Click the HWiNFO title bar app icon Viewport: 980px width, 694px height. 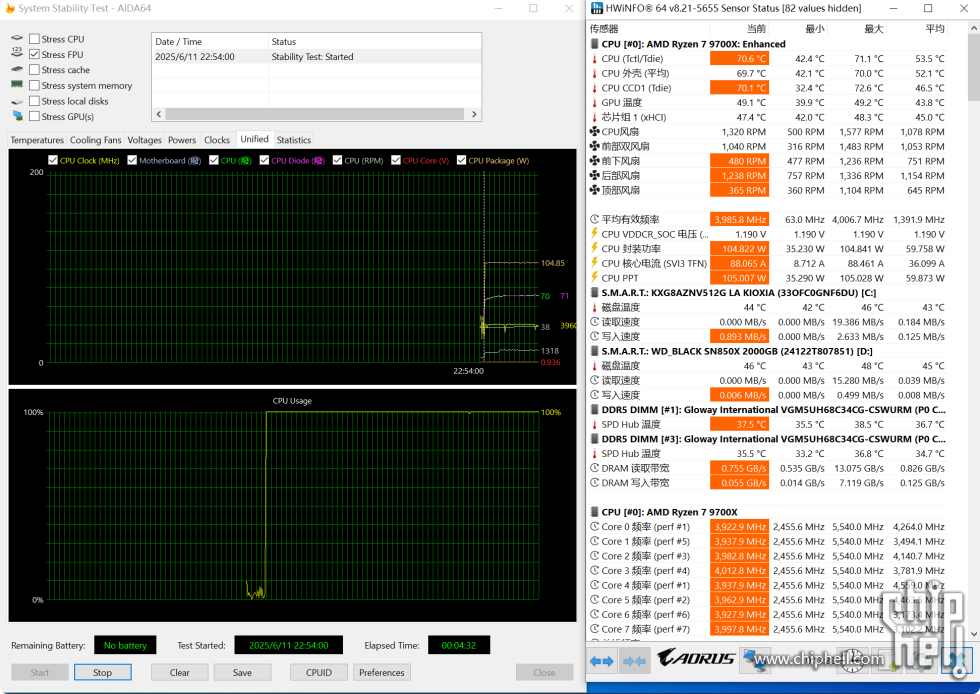[x=597, y=8]
